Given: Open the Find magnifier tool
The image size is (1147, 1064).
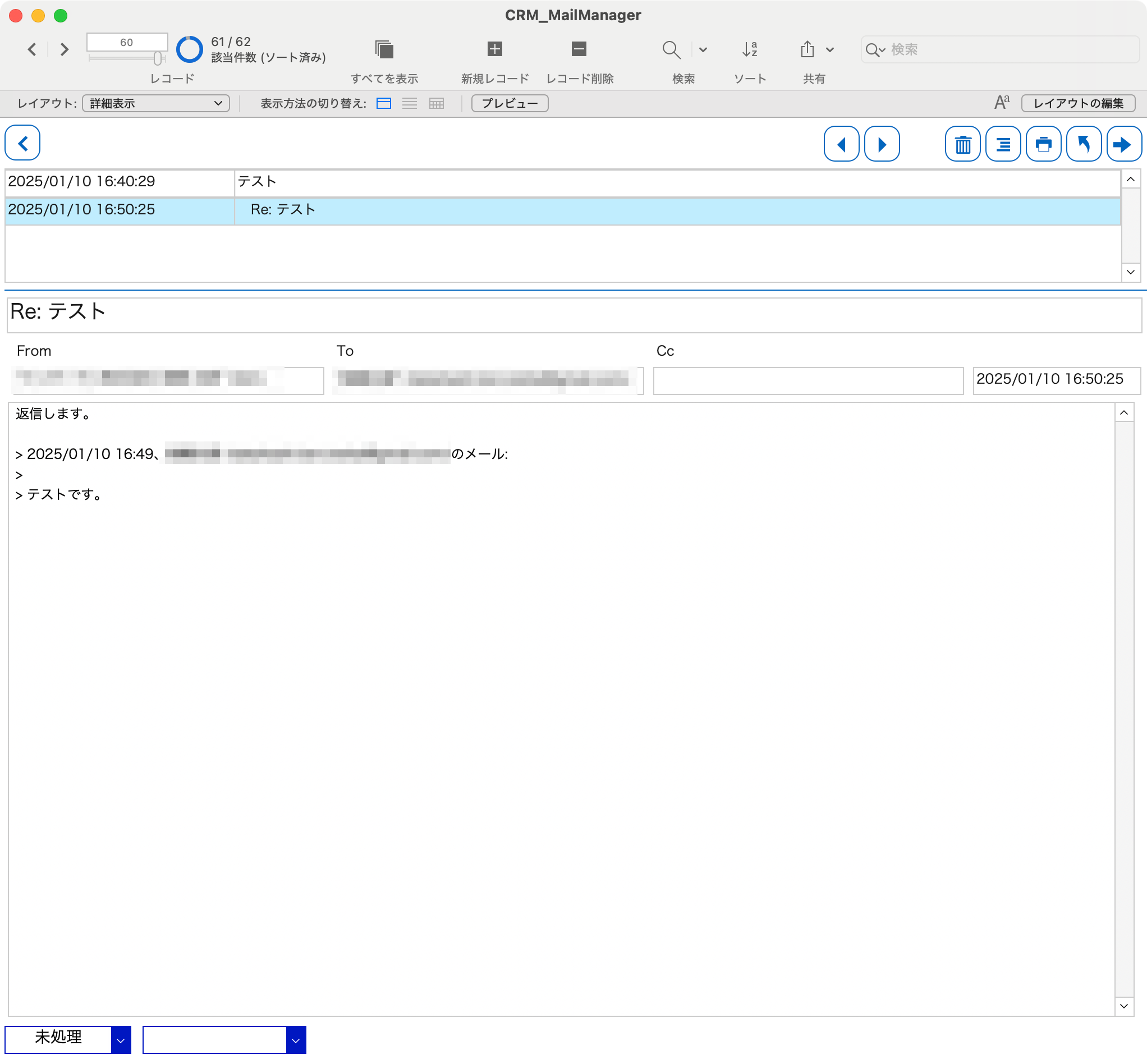Looking at the screenshot, I should (x=671, y=49).
